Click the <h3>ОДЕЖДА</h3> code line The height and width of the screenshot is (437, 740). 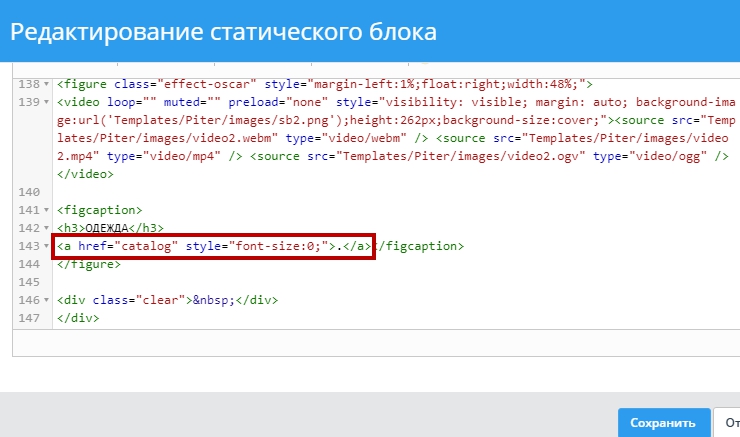coord(110,228)
